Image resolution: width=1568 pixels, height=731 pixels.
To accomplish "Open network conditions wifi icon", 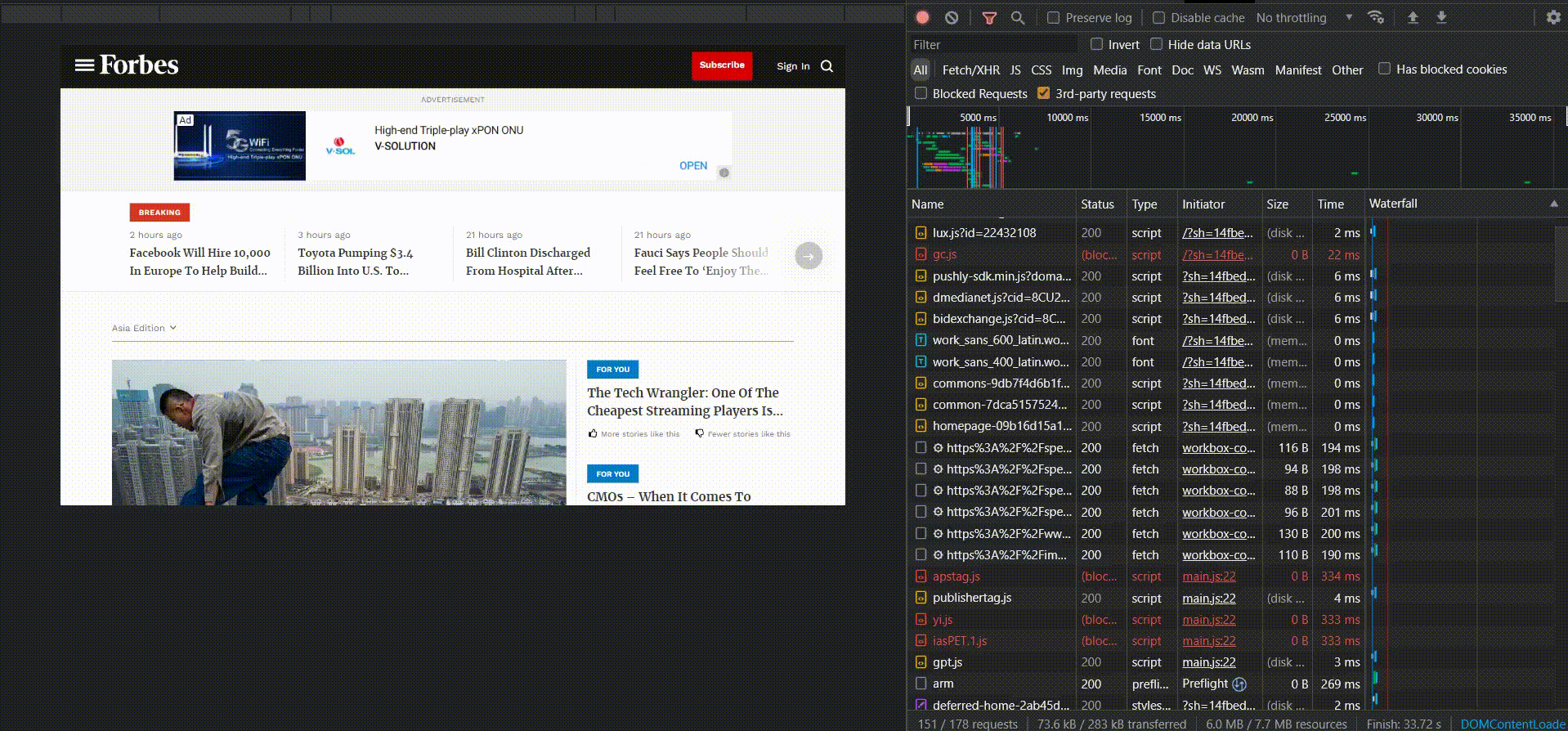I will click(x=1376, y=17).
